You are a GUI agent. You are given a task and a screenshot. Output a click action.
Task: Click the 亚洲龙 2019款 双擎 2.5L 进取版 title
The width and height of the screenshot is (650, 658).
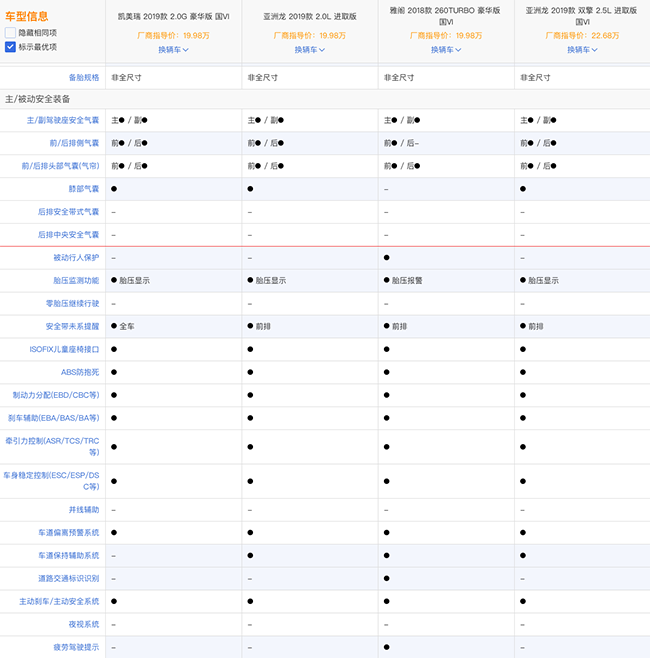click(582, 16)
